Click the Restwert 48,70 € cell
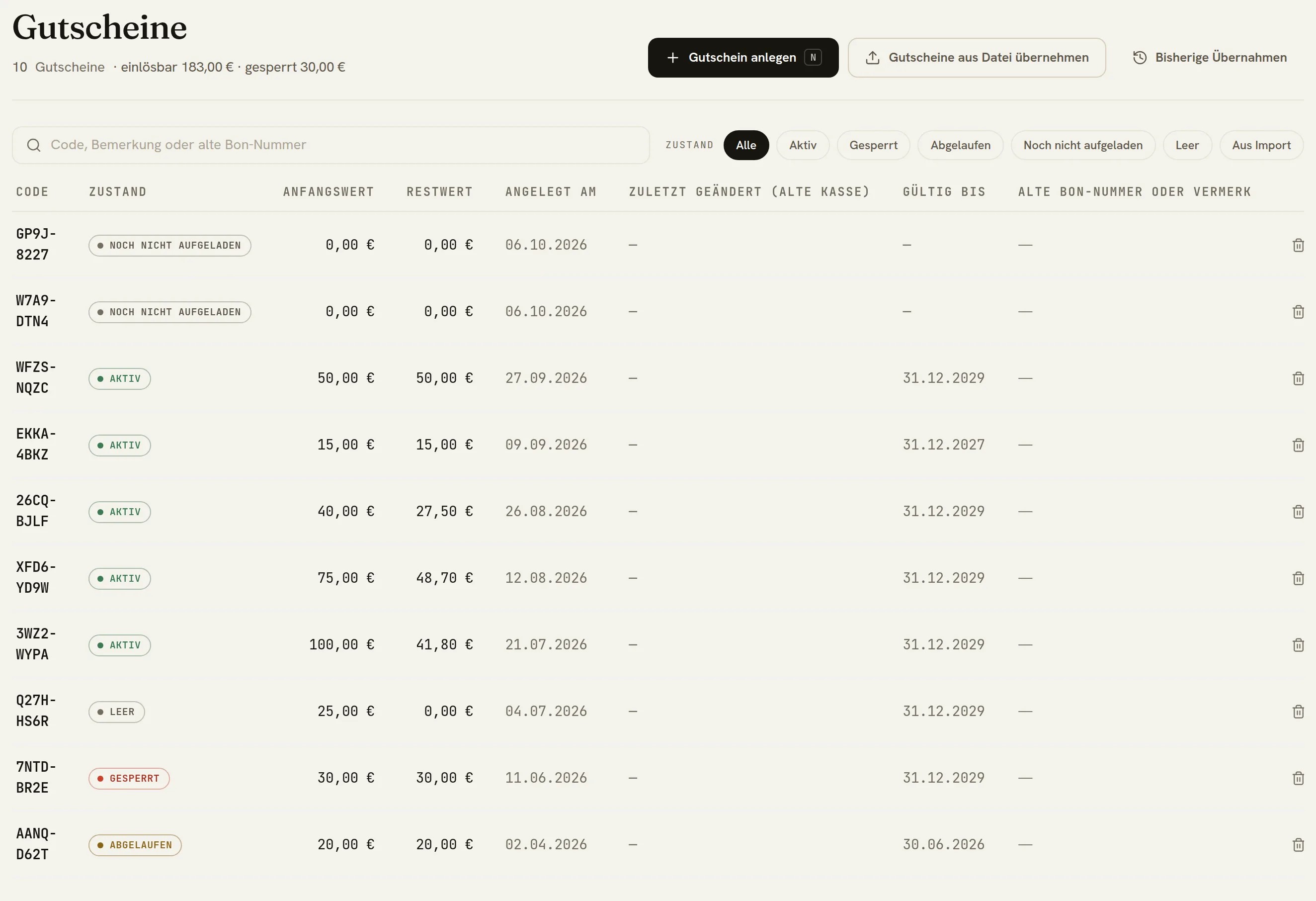 (x=444, y=578)
